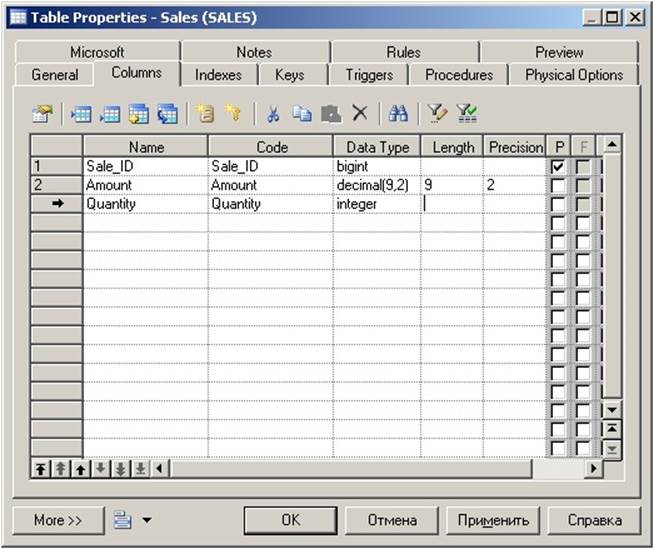
Task: Click the grid's scroll right arrow
Action: [593, 469]
